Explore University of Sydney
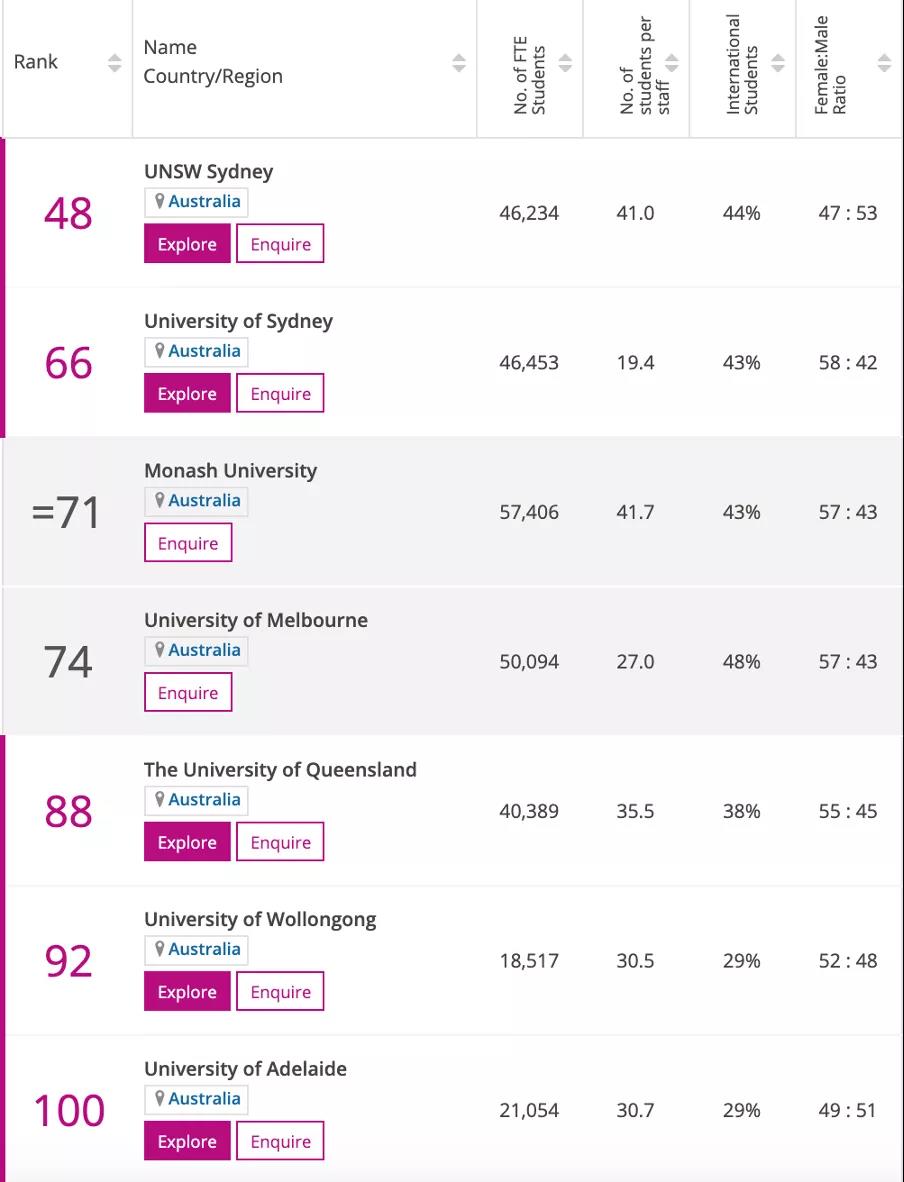The image size is (904, 1182). point(187,394)
